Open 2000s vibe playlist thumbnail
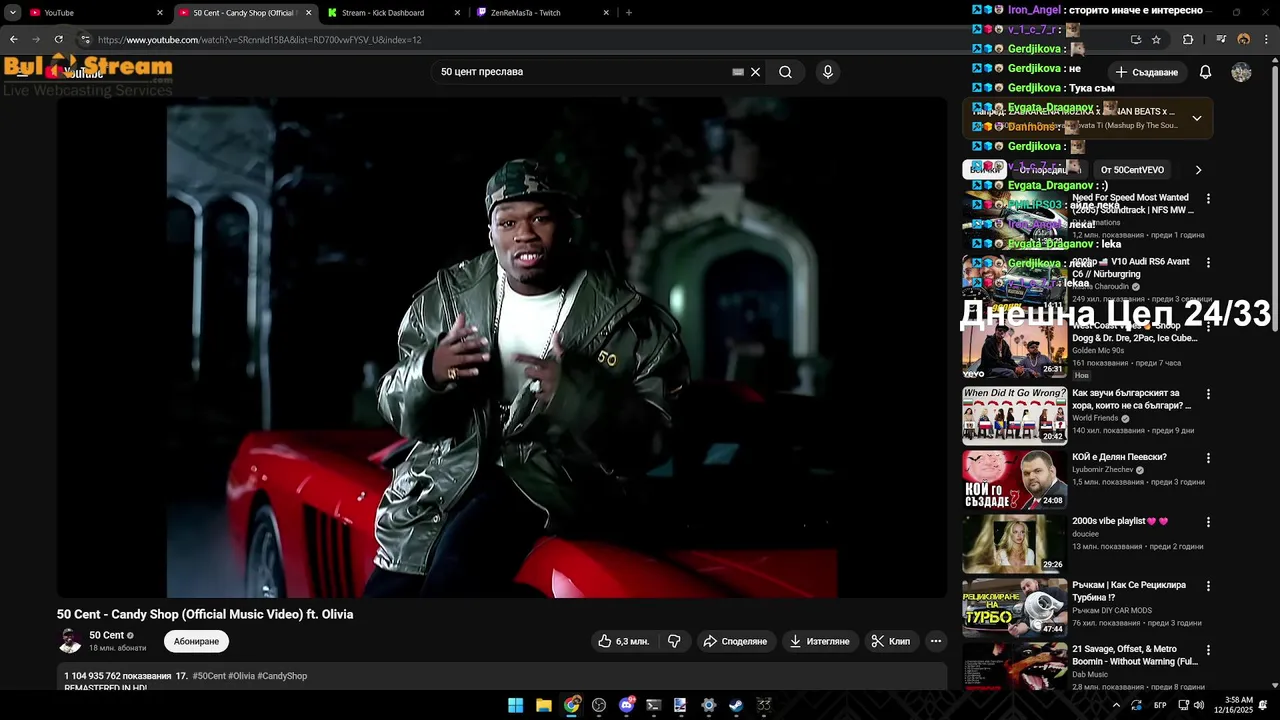The image size is (1280, 720). coord(1014,543)
